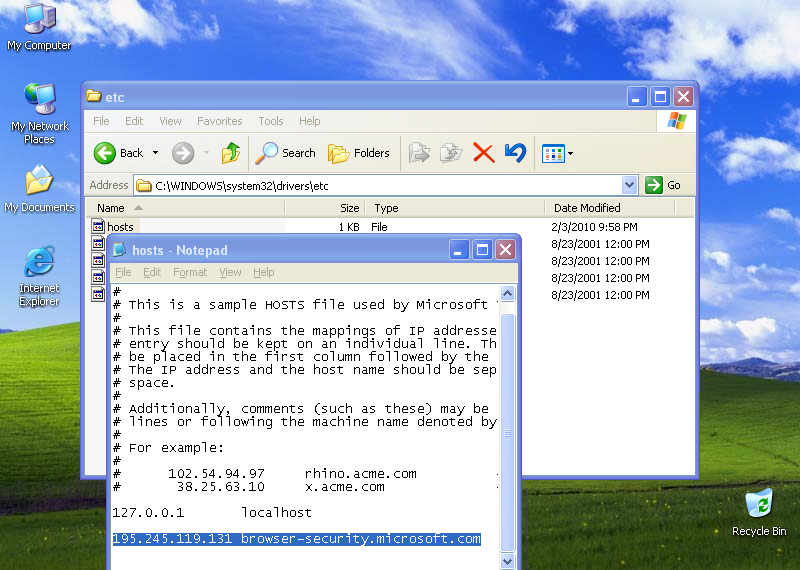Open the Recycle Bin icon
The image size is (800, 570).
[759, 512]
